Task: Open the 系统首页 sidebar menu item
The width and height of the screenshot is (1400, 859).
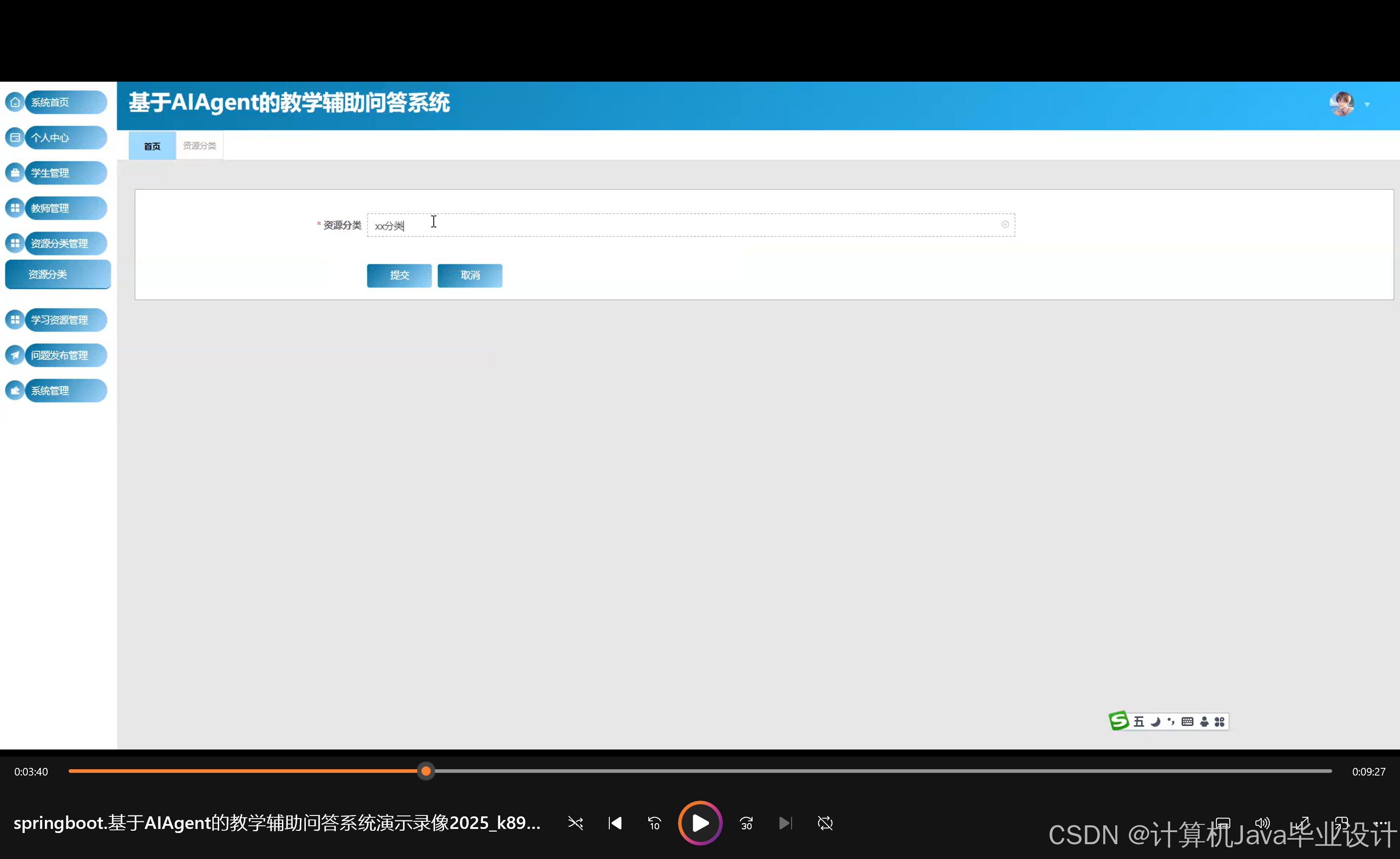Action: pyautogui.click(x=56, y=102)
